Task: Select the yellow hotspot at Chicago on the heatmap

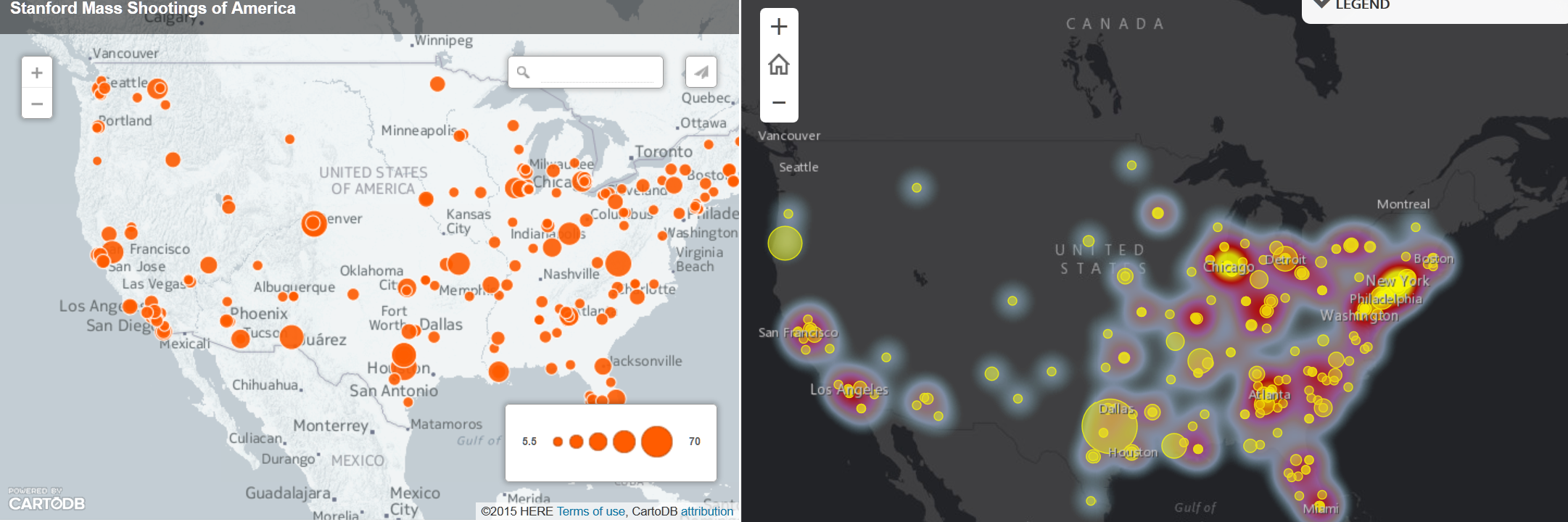Action: (x=1228, y=264)
